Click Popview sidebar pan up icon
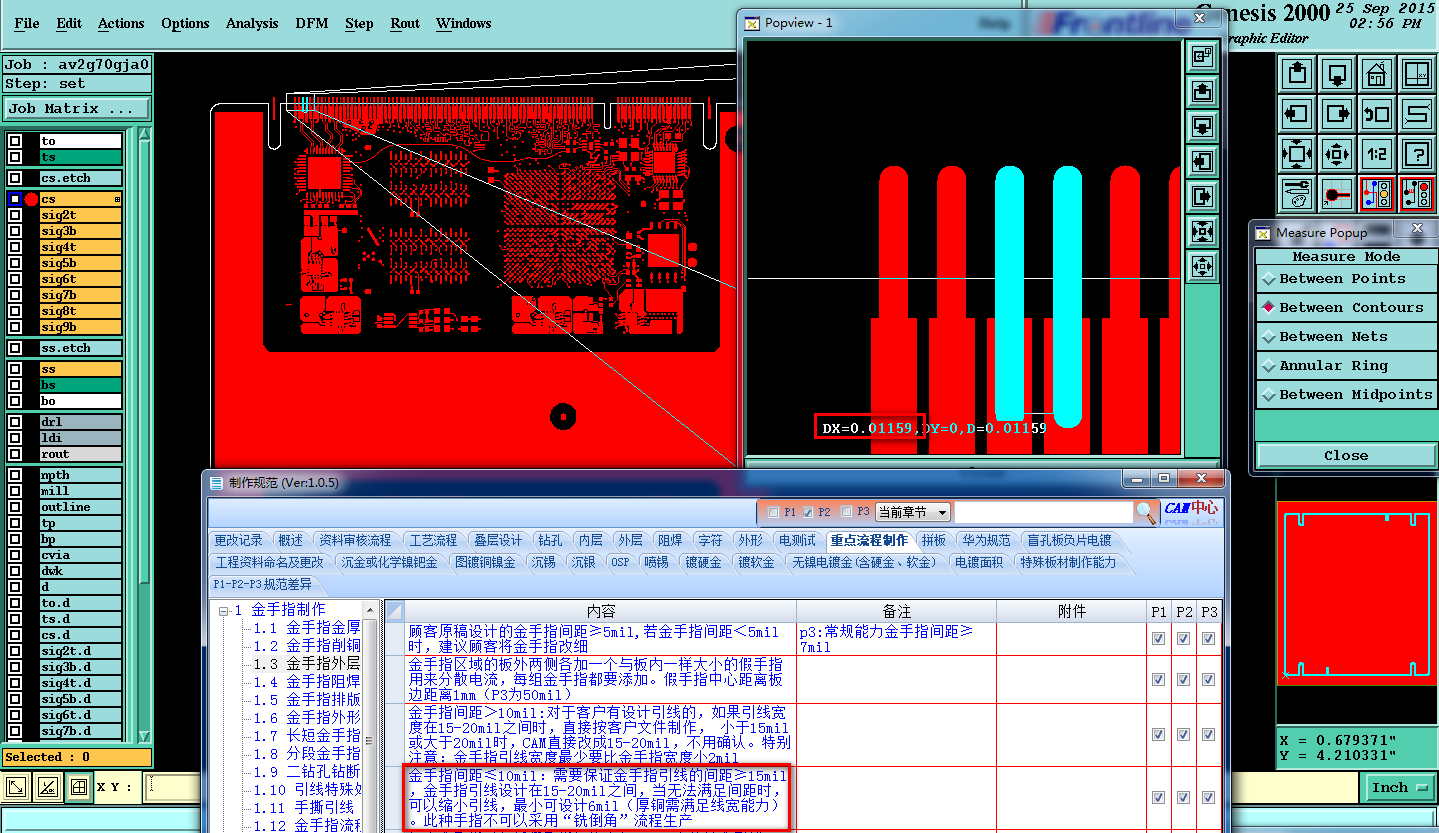Image resolution: width=1439 pixels, height=833 pixels. point(1202,92)
